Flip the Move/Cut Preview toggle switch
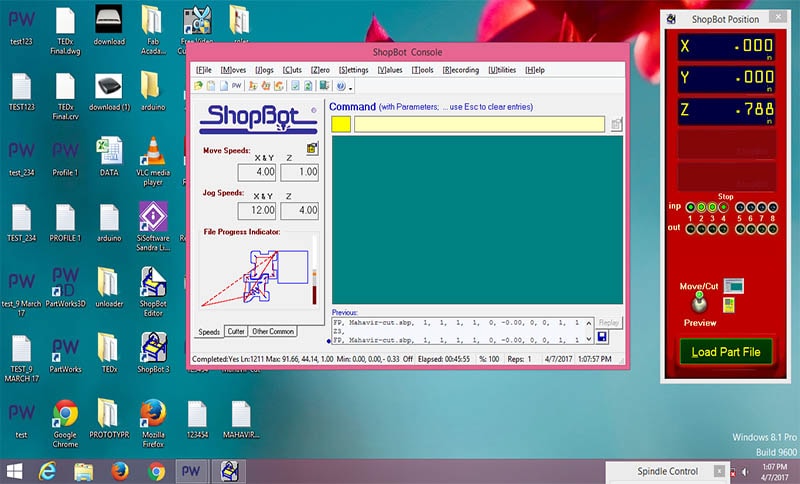This screenshot has width=800, height=484. click(x=699, y=303)
